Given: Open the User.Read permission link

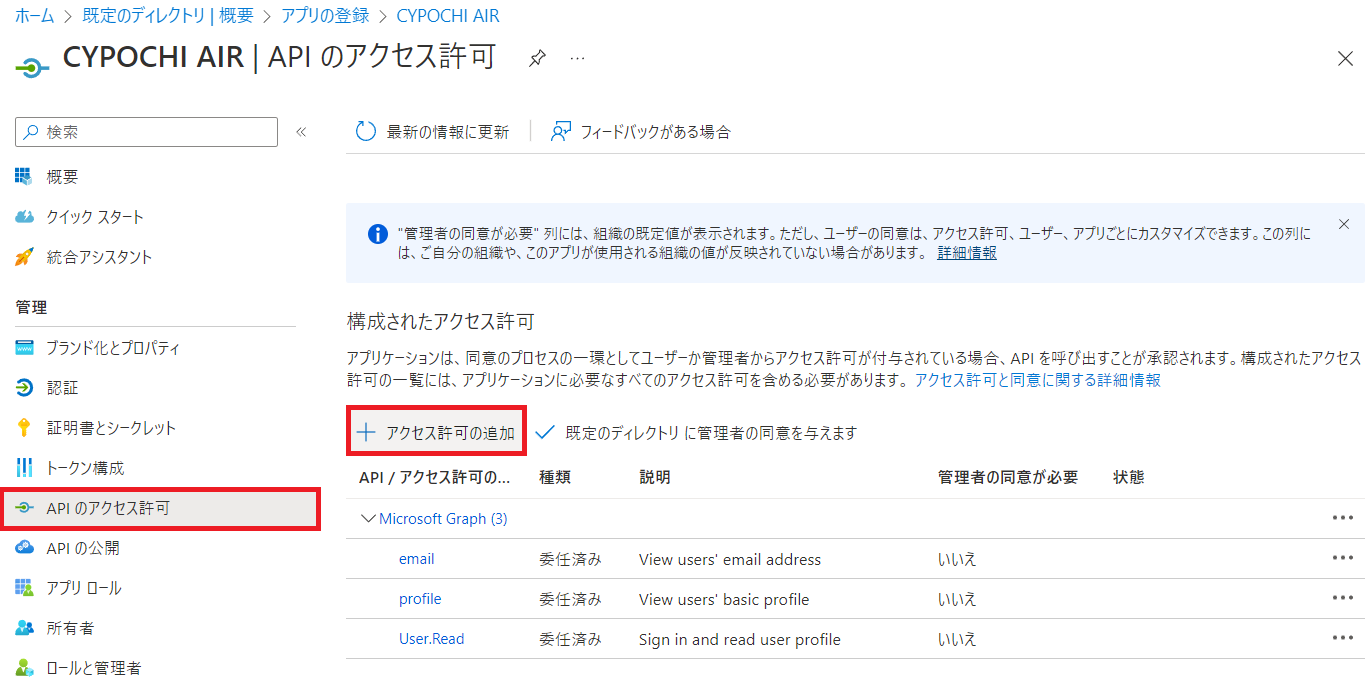Looking at the screenshot, I should pos(432,639).
